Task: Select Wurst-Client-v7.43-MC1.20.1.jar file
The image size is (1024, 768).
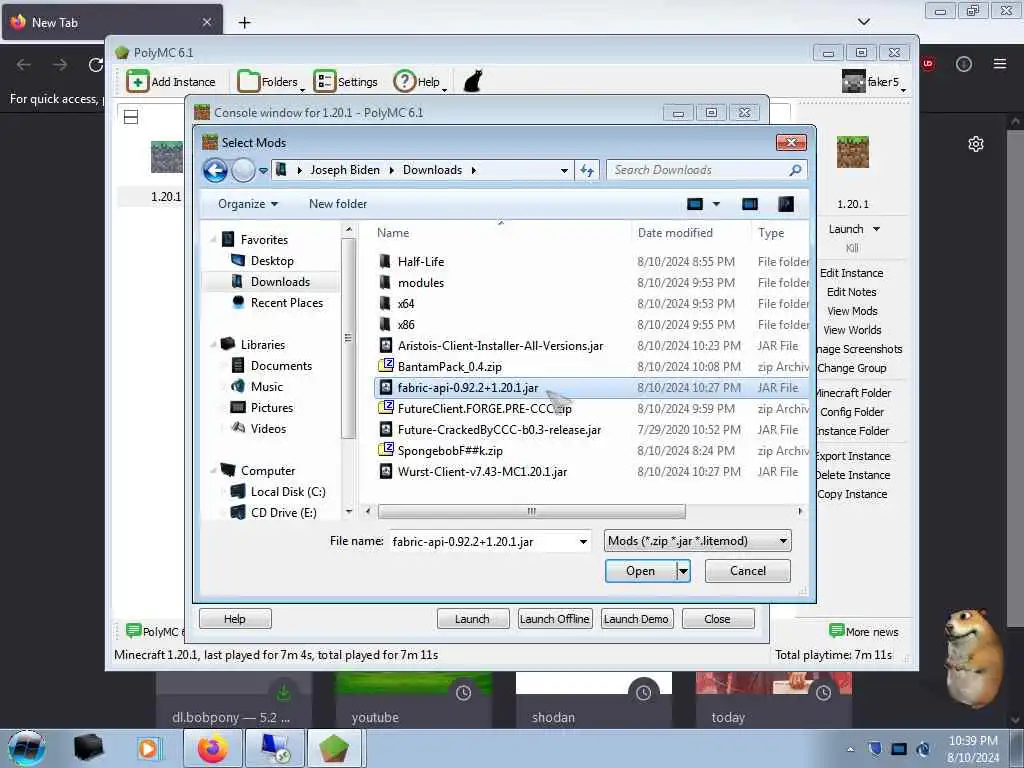Action: (x=482, y=472)
